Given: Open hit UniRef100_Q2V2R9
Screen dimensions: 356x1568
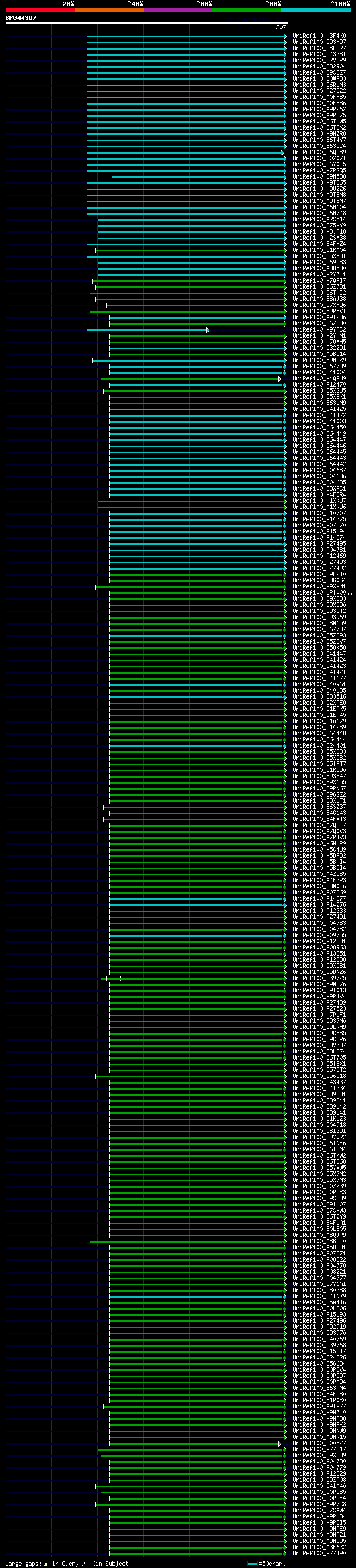Looking at the screenshot, I should tap(319, 60).
